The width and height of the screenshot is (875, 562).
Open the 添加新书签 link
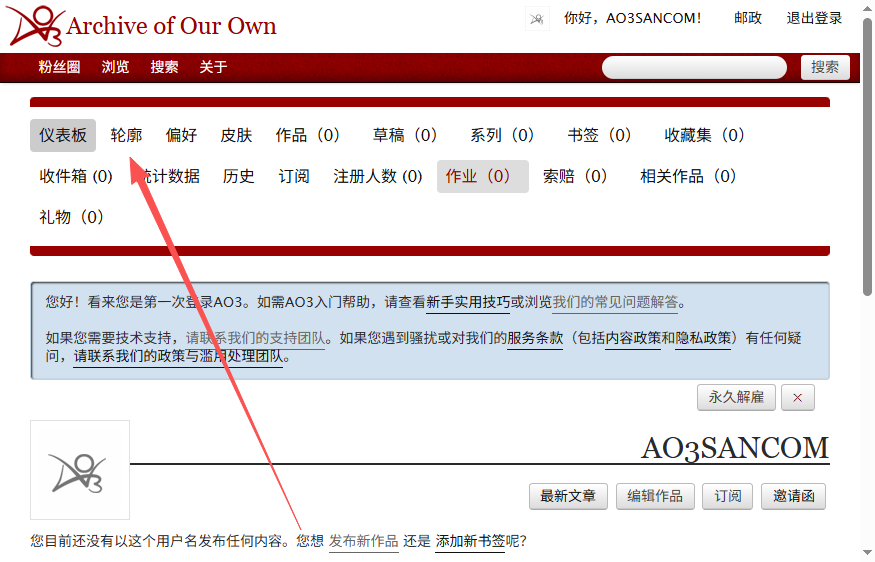click(x=470, y=541)
